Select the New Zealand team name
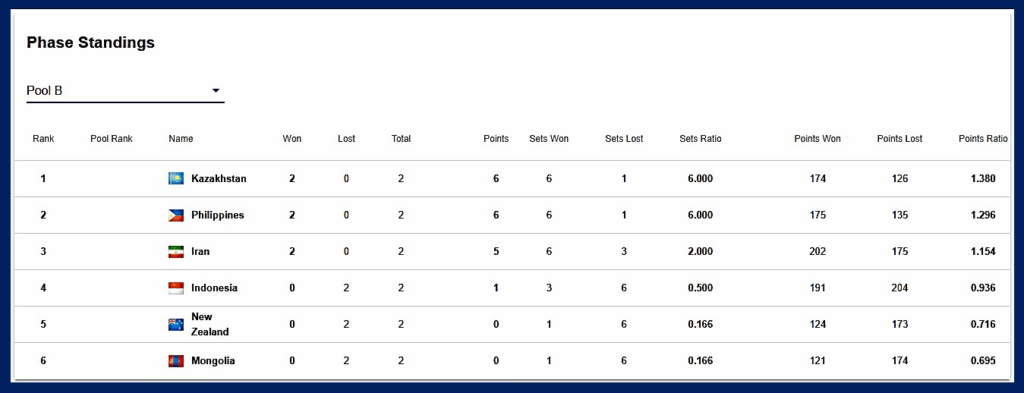 point(210,324)
